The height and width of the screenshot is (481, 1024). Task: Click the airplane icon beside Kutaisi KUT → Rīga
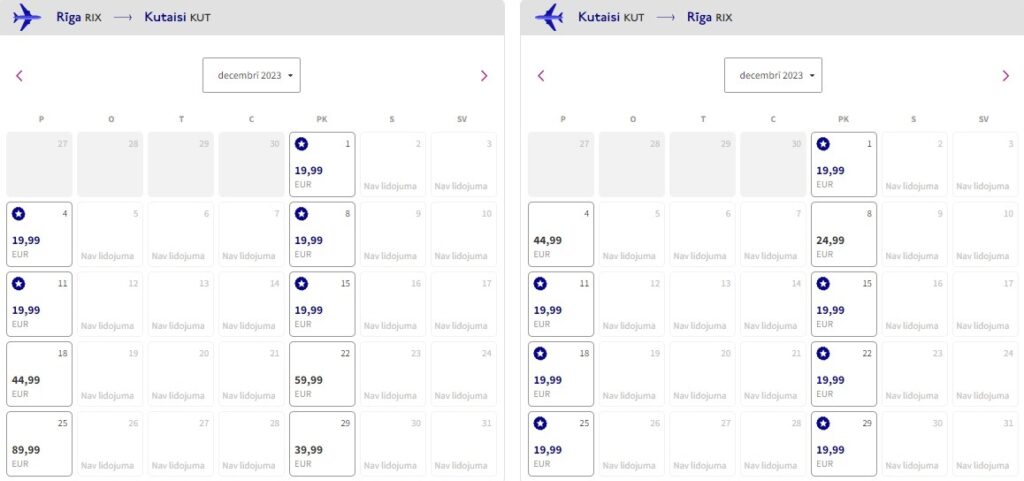[549, 17]
